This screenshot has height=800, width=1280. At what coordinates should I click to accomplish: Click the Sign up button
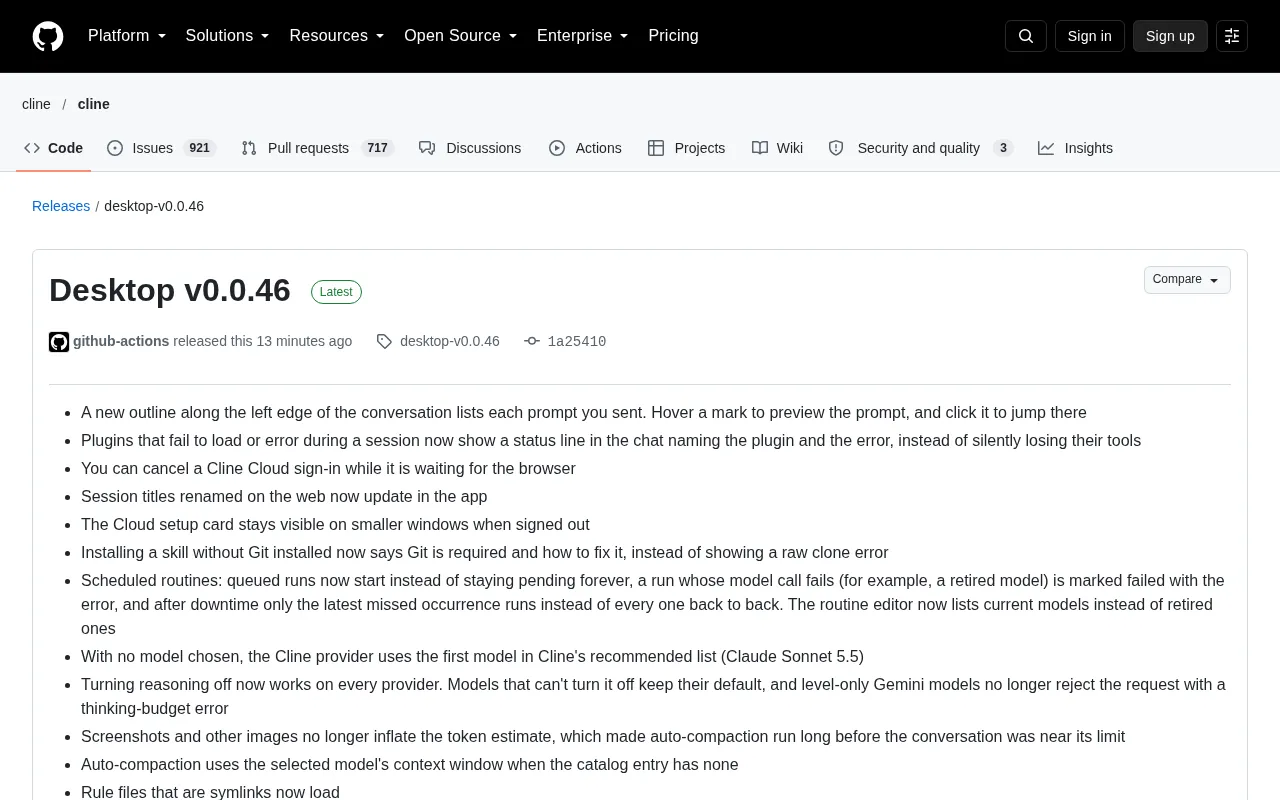pos(1170,36)
